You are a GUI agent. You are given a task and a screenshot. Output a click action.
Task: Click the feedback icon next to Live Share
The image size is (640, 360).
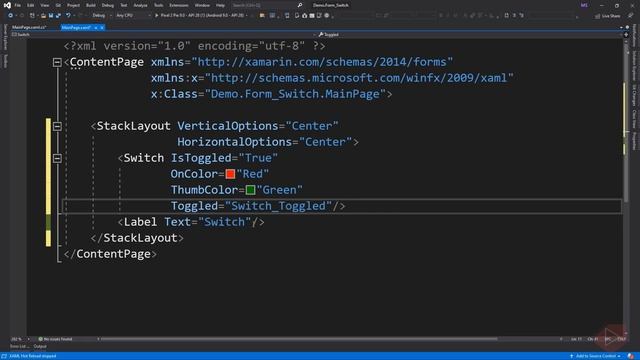coord(631,16)
